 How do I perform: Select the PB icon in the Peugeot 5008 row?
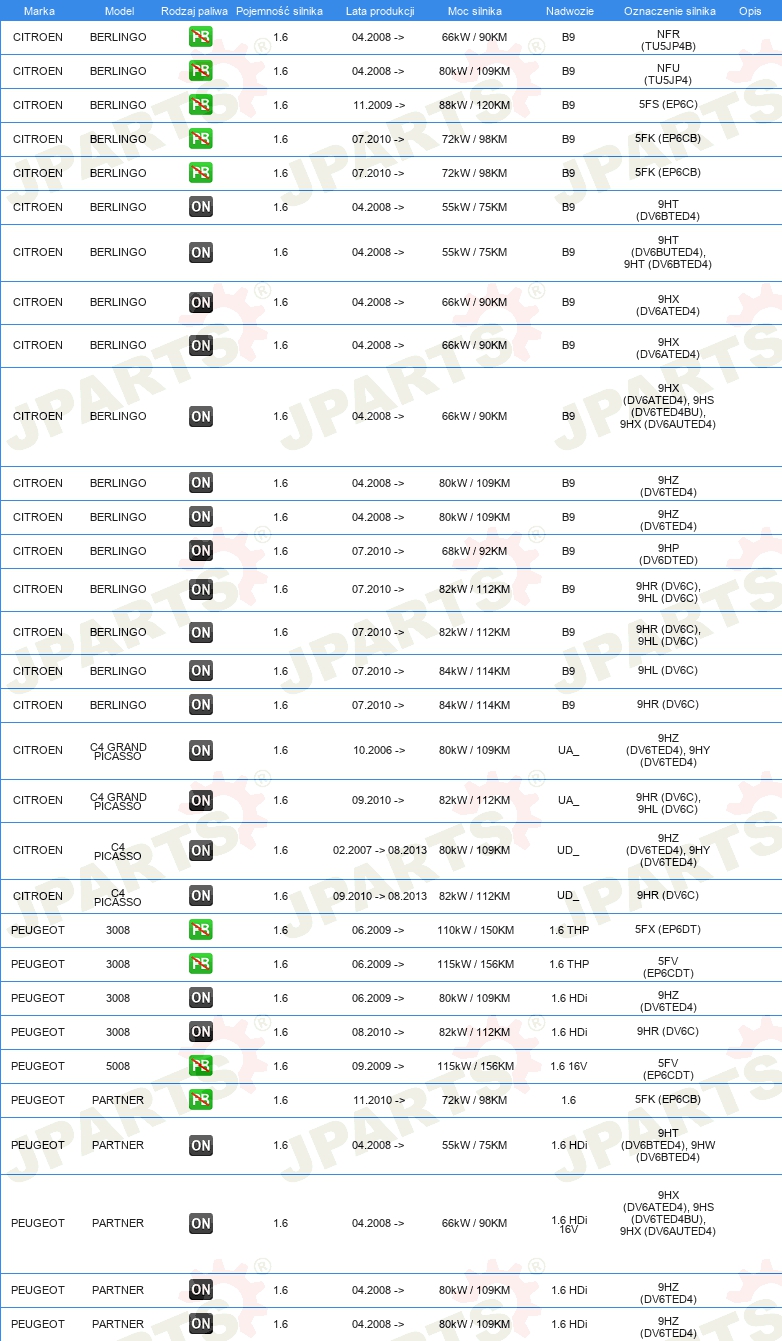coord(200,1066)
